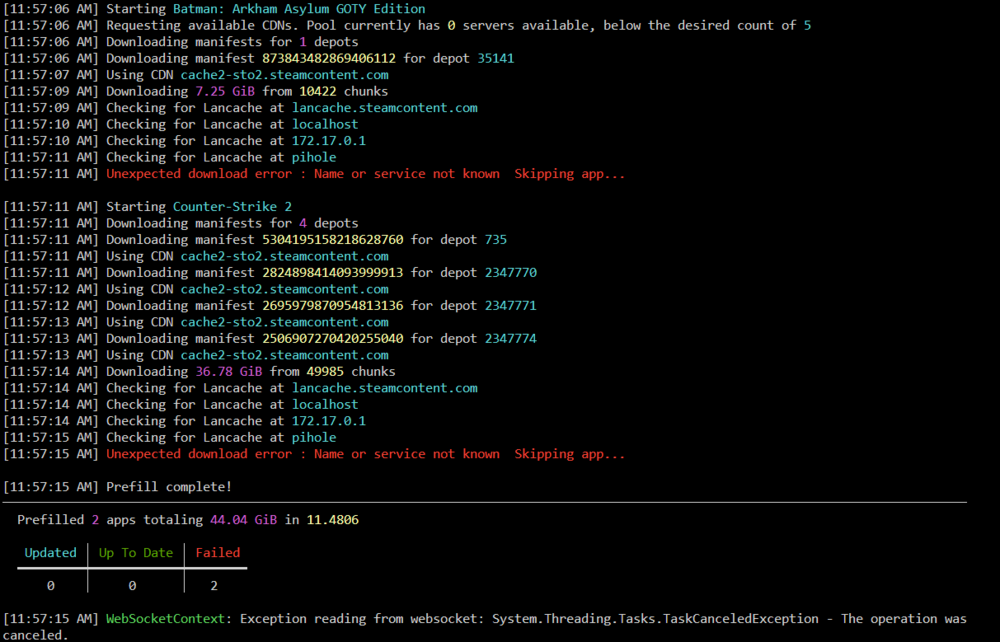The height and width of the screenshot is (642, 1000).
Task: Click depot number 2347771
Action: [x=511, y=305]
